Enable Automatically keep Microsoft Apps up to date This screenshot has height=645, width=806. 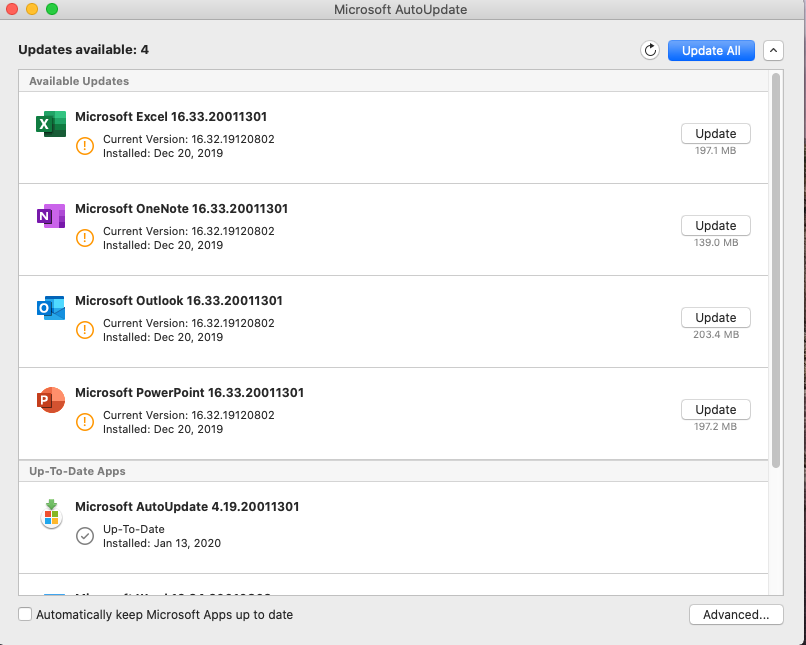coord(25,614)
